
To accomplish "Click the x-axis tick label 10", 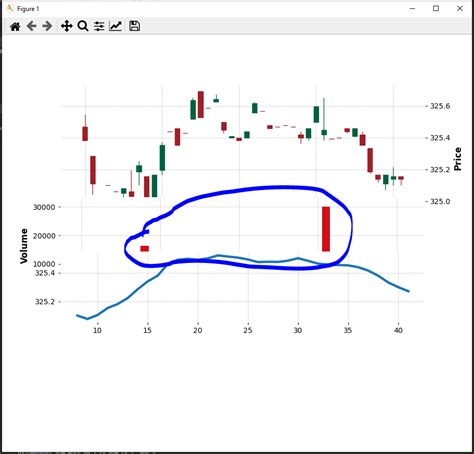I will (97, 330).
